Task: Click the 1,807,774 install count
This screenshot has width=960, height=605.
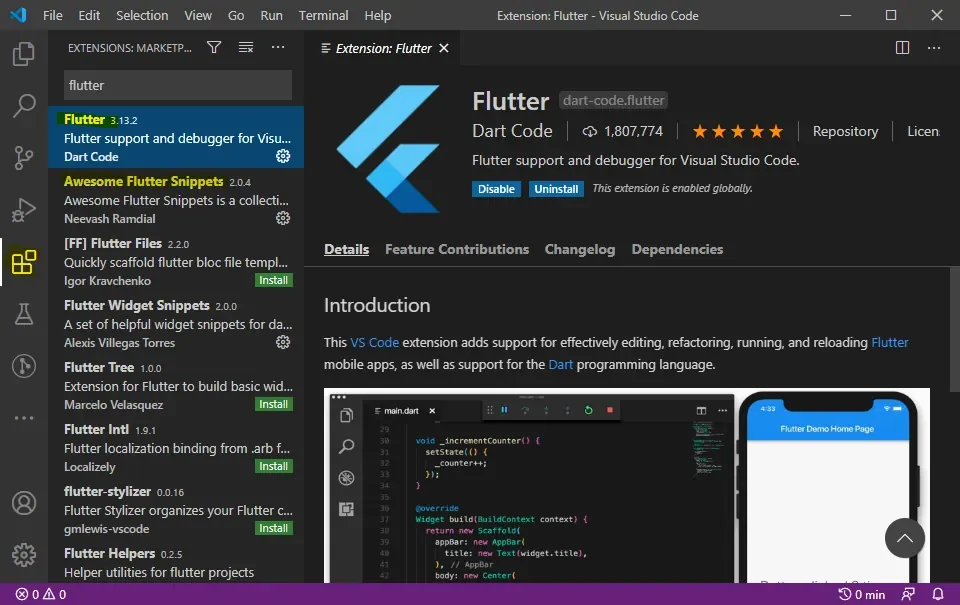Action: tap(622, 131)
